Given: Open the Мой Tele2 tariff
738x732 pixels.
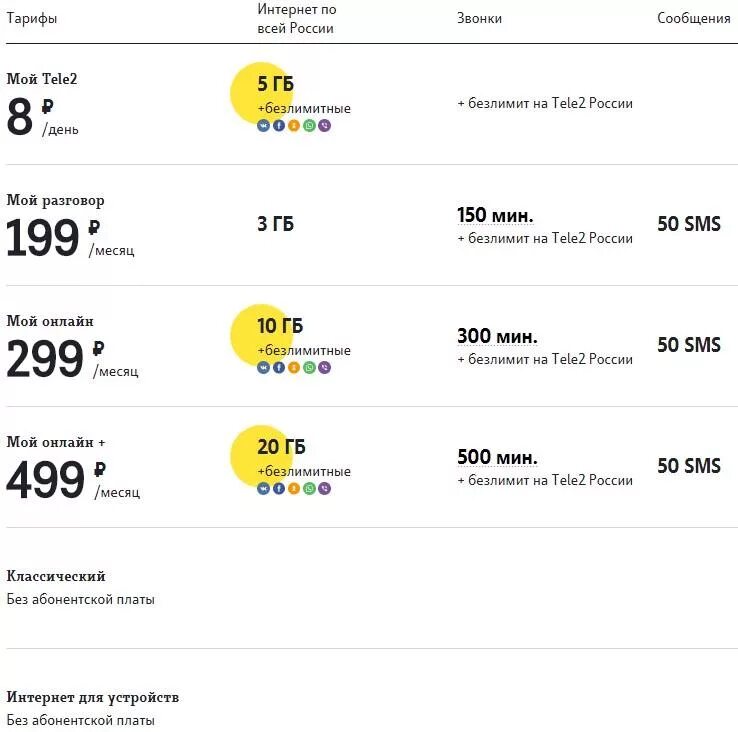Looking at the screenshot, I should click(x=42, y=79).
